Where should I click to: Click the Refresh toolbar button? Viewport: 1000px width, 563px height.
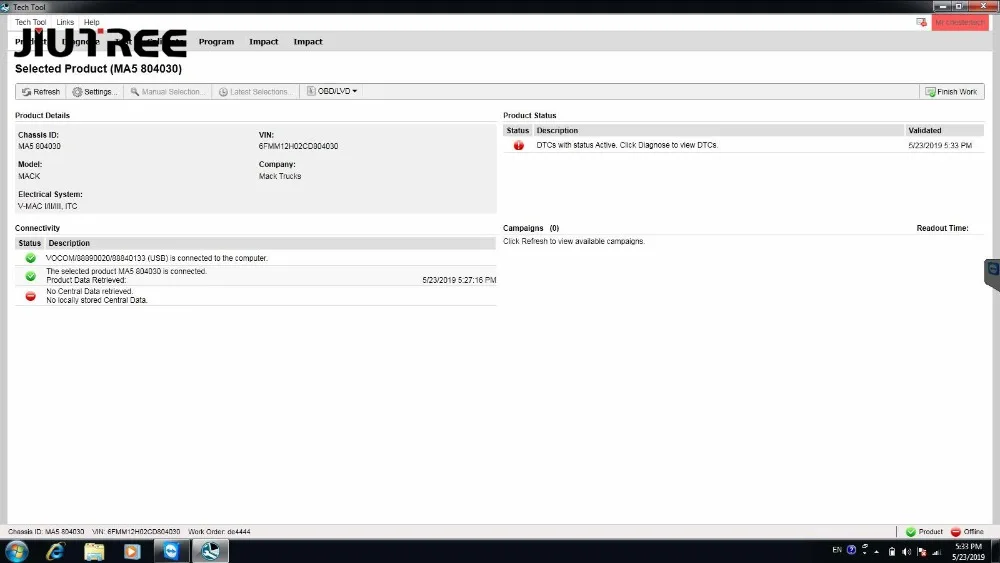41,92
